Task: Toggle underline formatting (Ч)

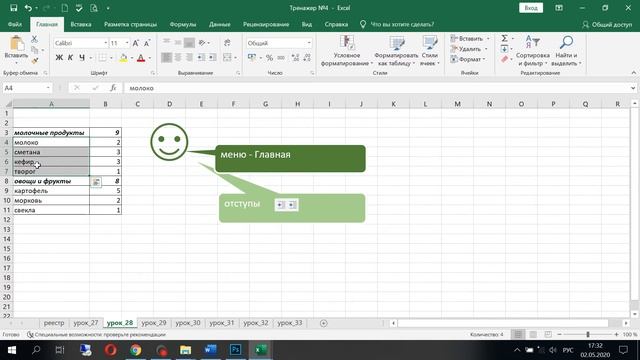Action: [x=82, y=58]
